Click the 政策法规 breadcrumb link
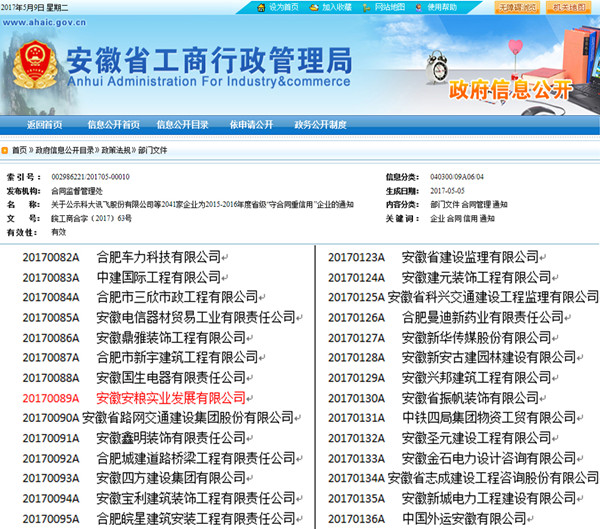The image size is (600, 529). coord(116,150)
